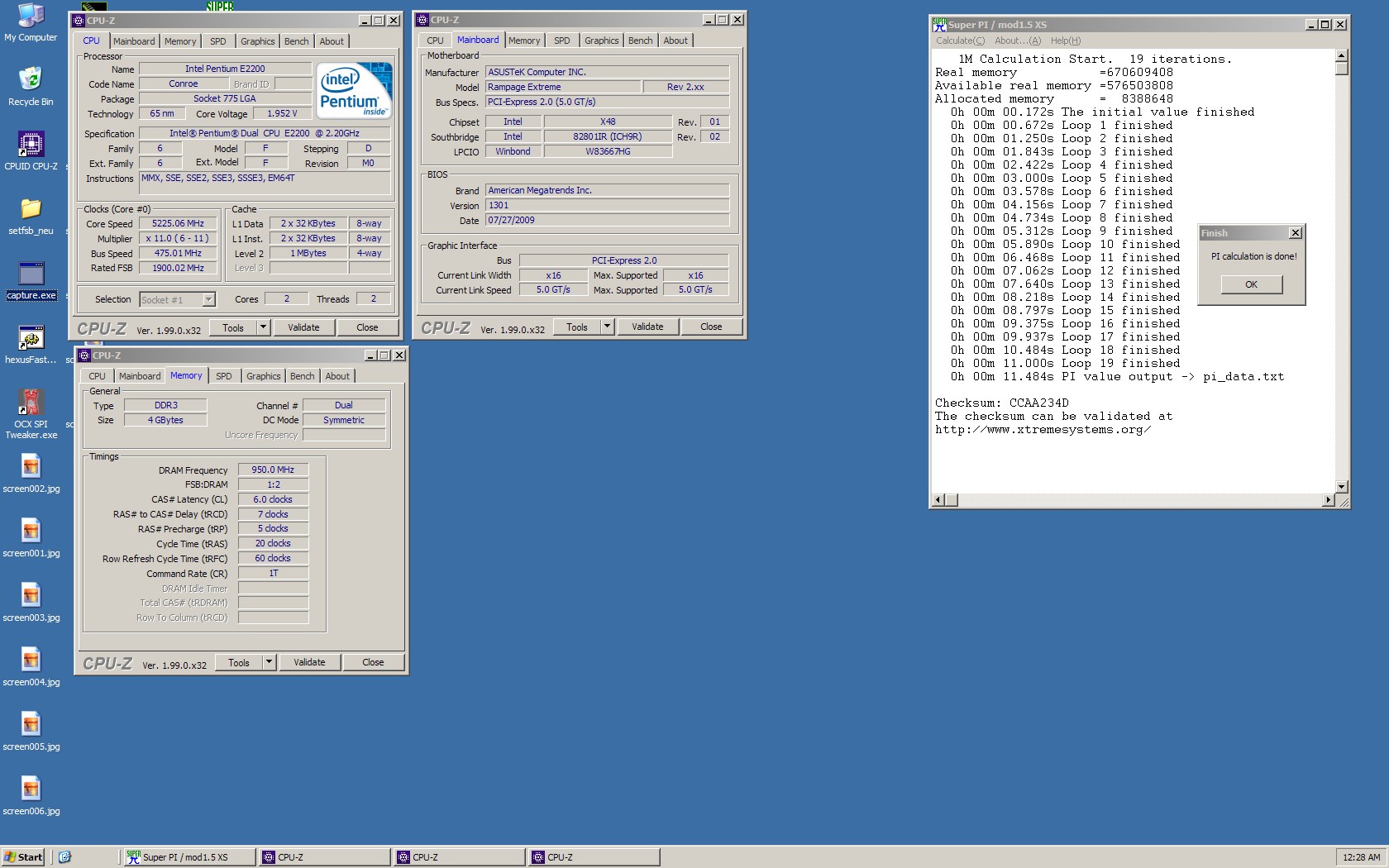Click Internet Explorer quick launch icon
The width and height of the screenshot is (1389, 868).
coord(64,857)
